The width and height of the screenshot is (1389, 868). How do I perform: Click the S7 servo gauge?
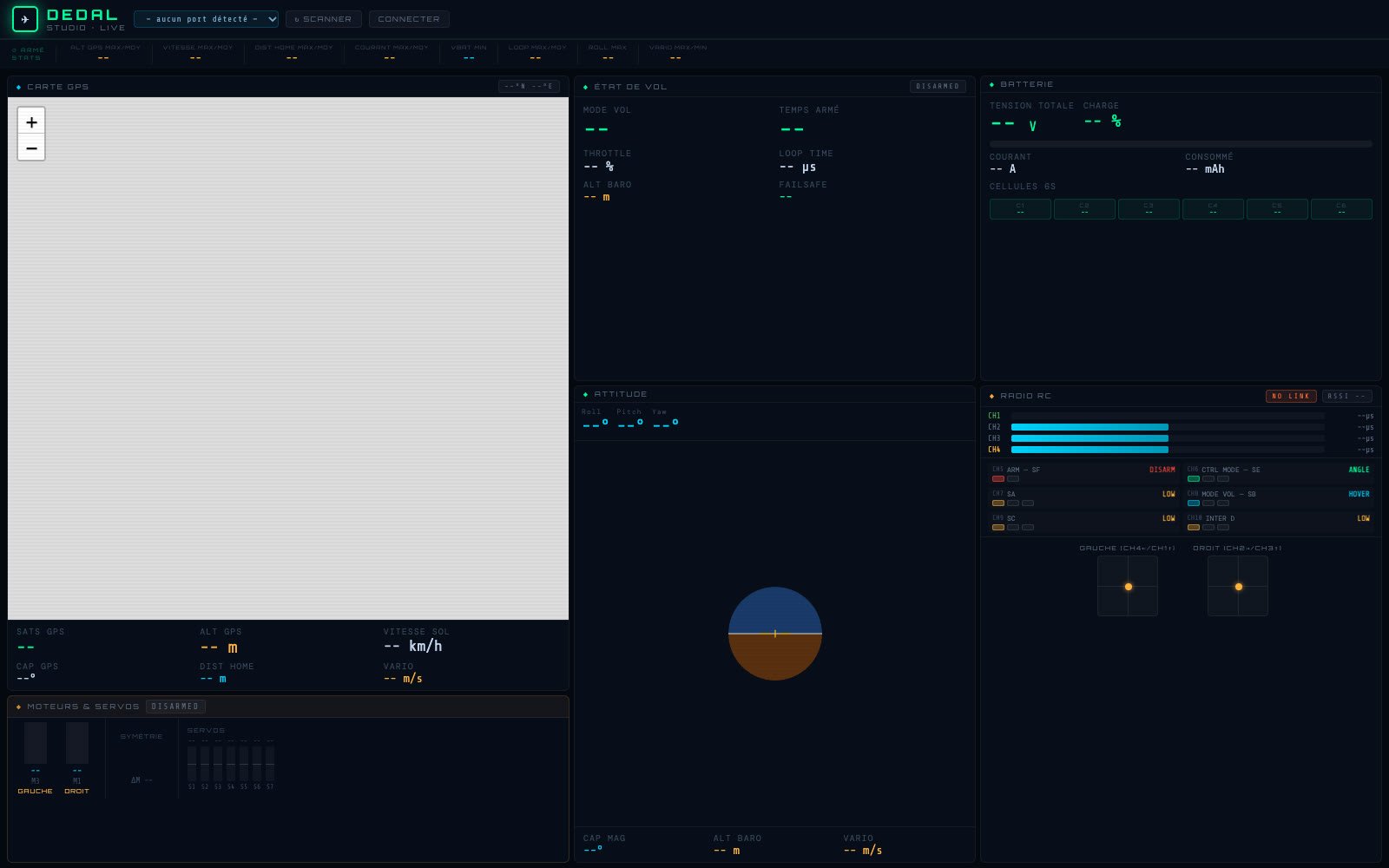(x=270, y=764)
